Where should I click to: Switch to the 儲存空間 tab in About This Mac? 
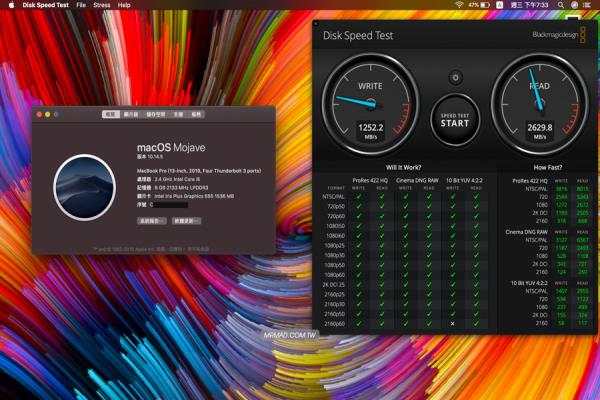point(156,114)
